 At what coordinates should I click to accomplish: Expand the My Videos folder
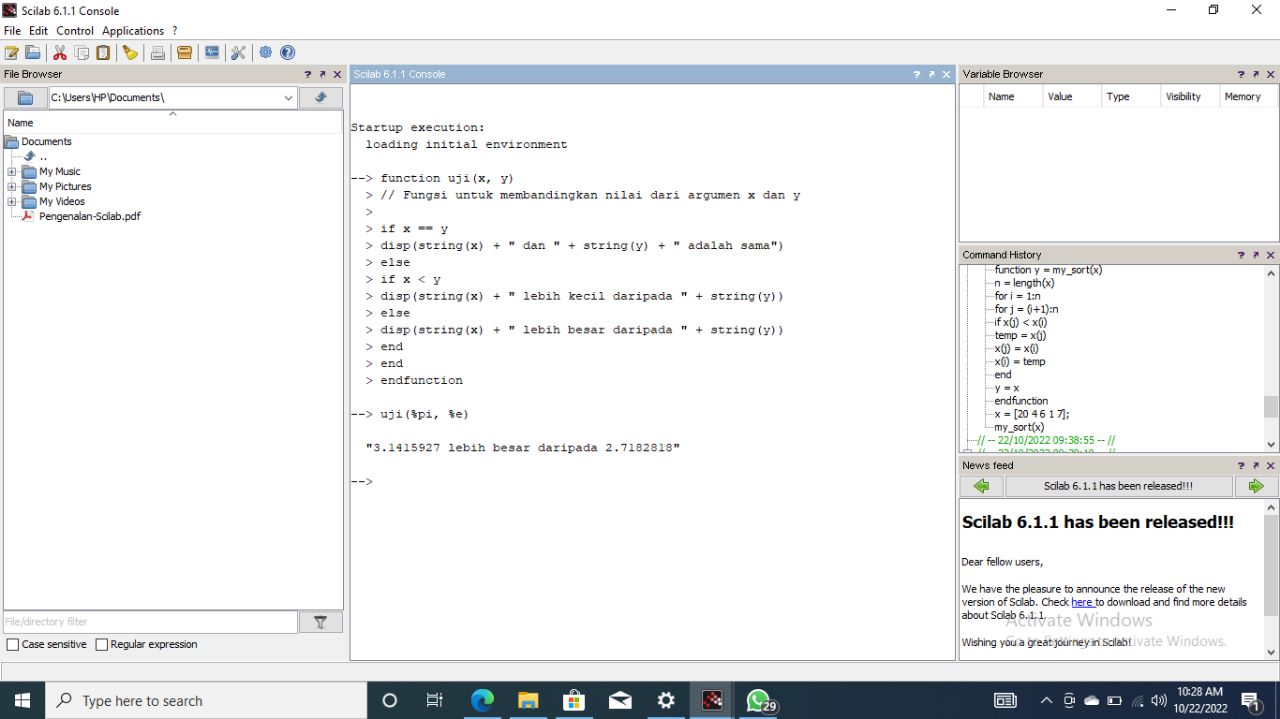pyautogui.click(x=12, y=202)
